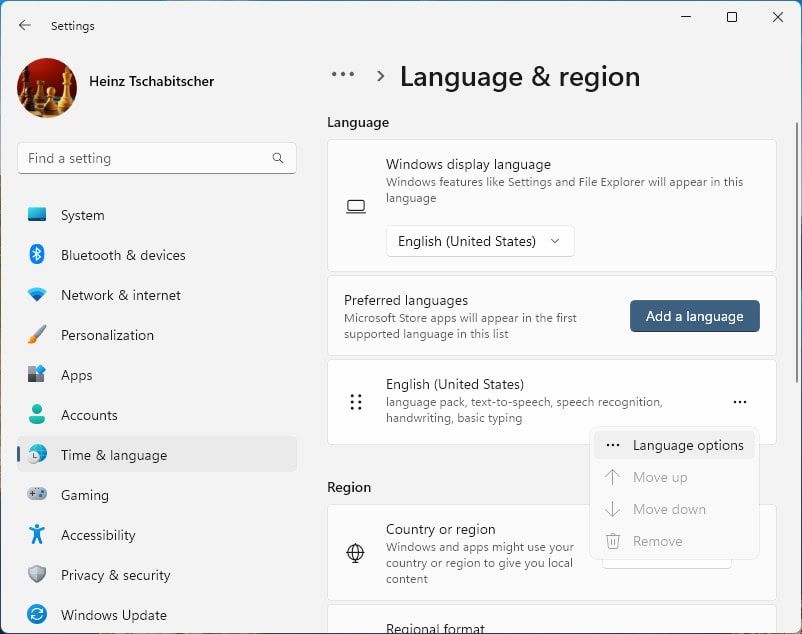802x634 pixels.
Task: Select Move up in the context menu
Action: (x=674, y=477)
